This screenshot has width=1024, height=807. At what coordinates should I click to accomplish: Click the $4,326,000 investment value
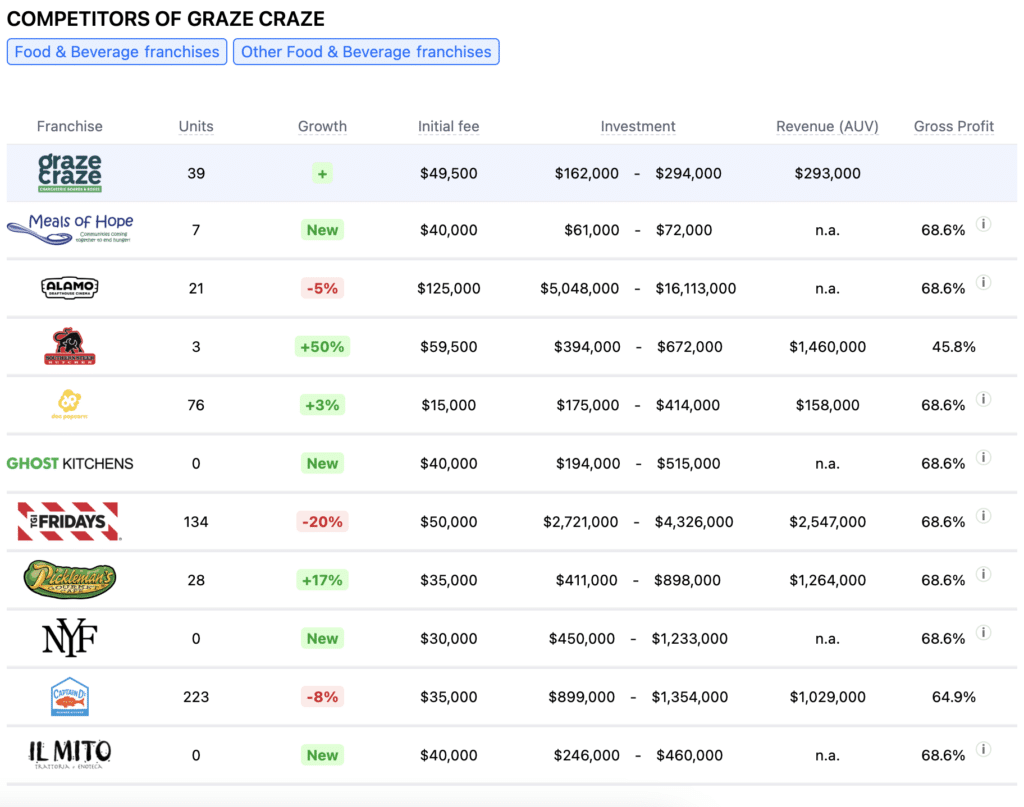(x=694, y=522)
